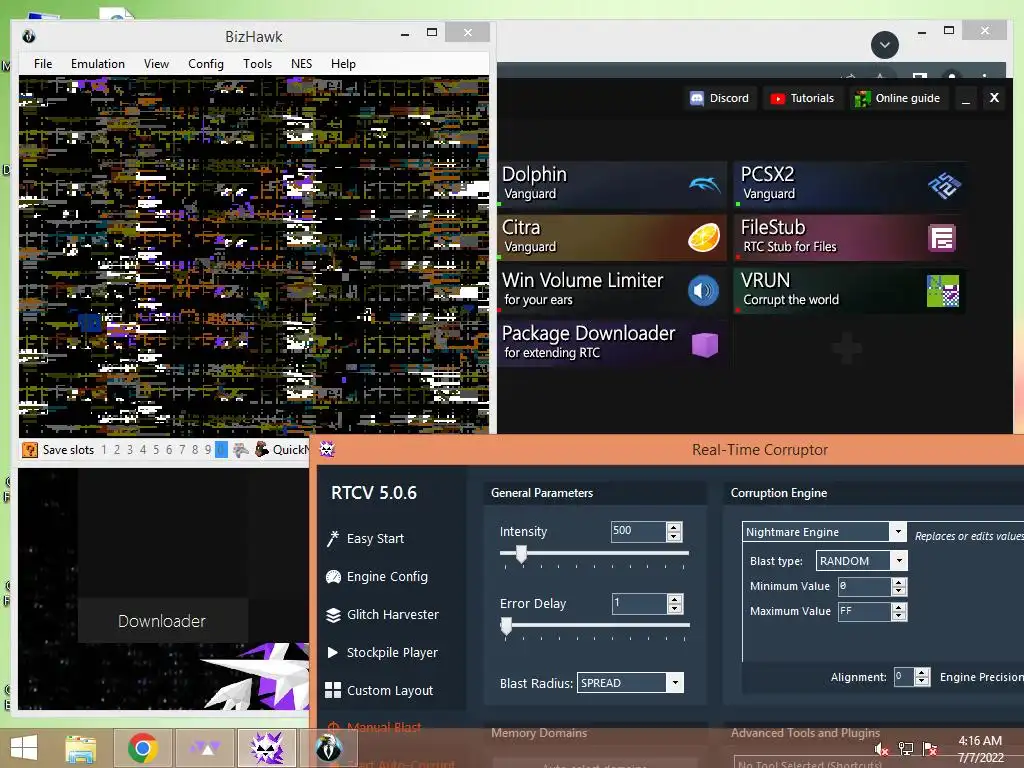Open BizHawk Tools menu

pos(257,63)
